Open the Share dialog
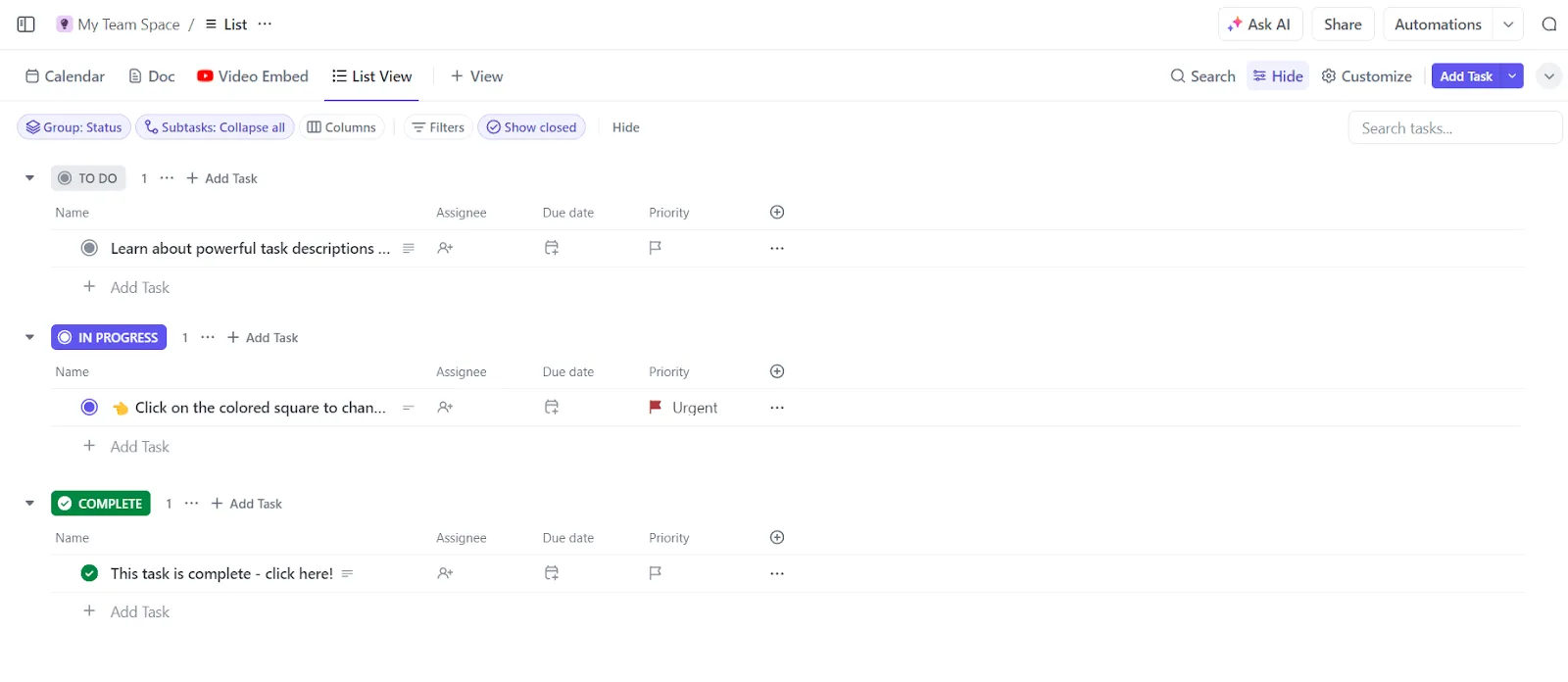The width and height of the screenshot is (1568, 682). click(1343, 24)
